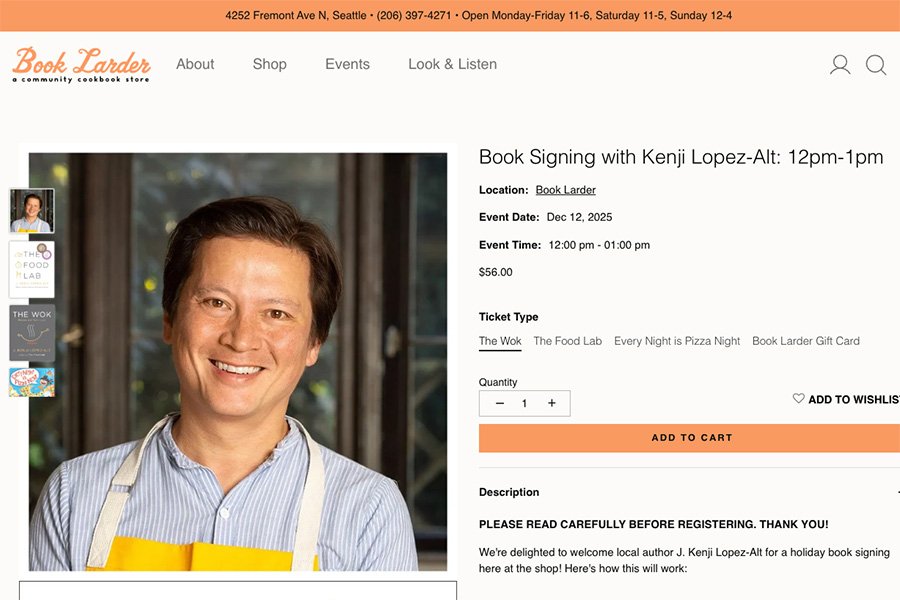The height and width of the screenshot is (600, 900).
Task: Open the Look & Listen menu
Action: (453, 64)
